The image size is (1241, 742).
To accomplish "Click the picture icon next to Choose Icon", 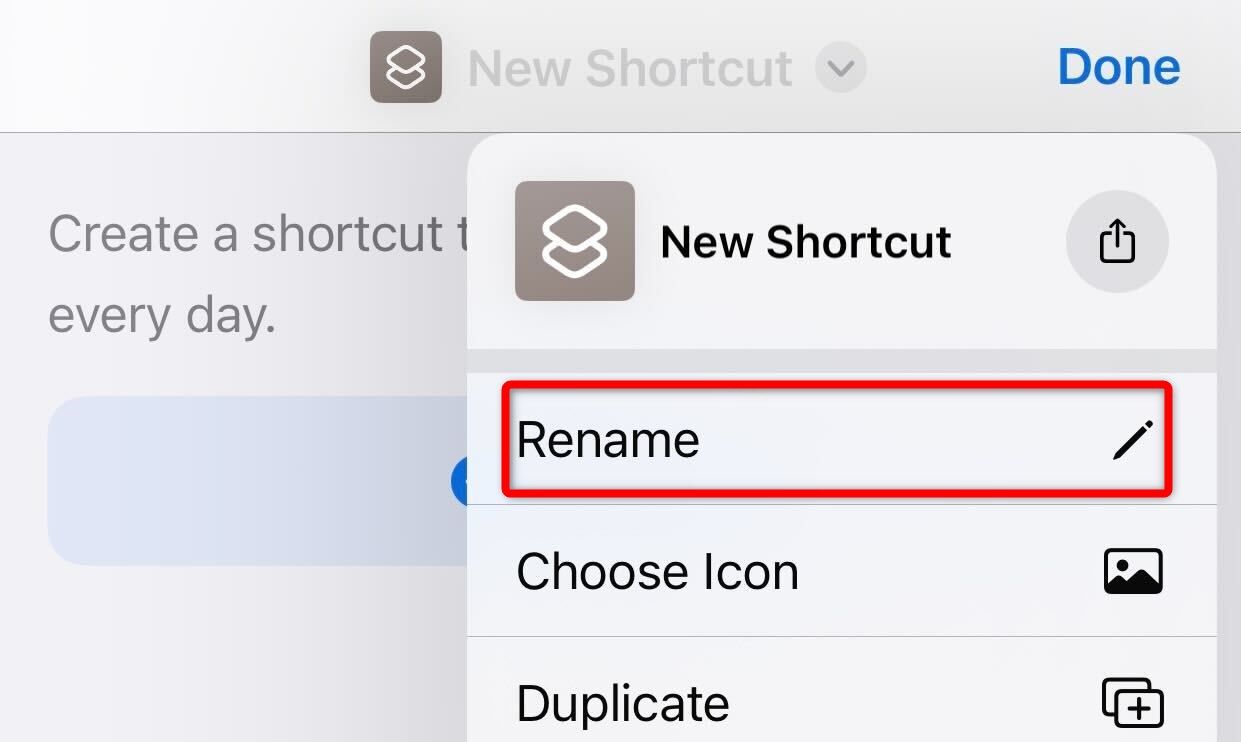I will 1133,572.
